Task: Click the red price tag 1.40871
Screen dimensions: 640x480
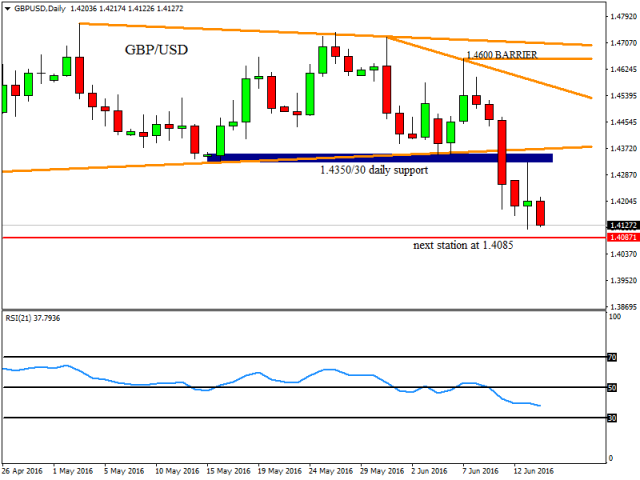Action: click(623, 237)
